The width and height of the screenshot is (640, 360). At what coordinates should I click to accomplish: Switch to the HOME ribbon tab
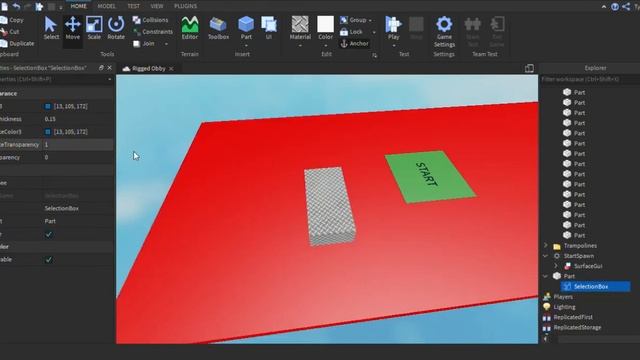[78, 6]
